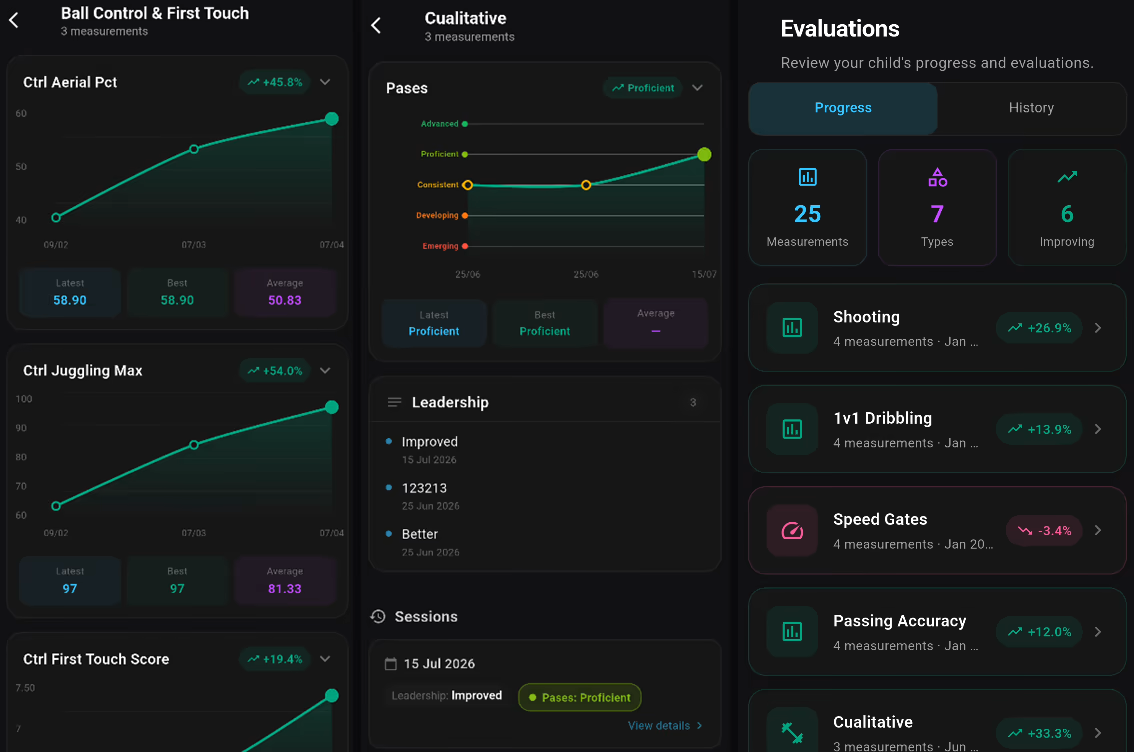This screenshot has height=752, width=1134.
Task: Open 1v1 Dribbling chevron arrow
Action: tap(1098, 429)
